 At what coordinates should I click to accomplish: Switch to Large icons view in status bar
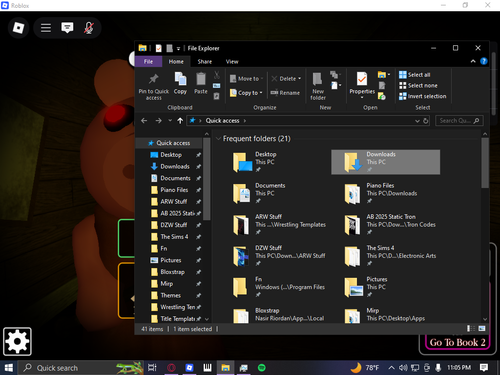482,329
